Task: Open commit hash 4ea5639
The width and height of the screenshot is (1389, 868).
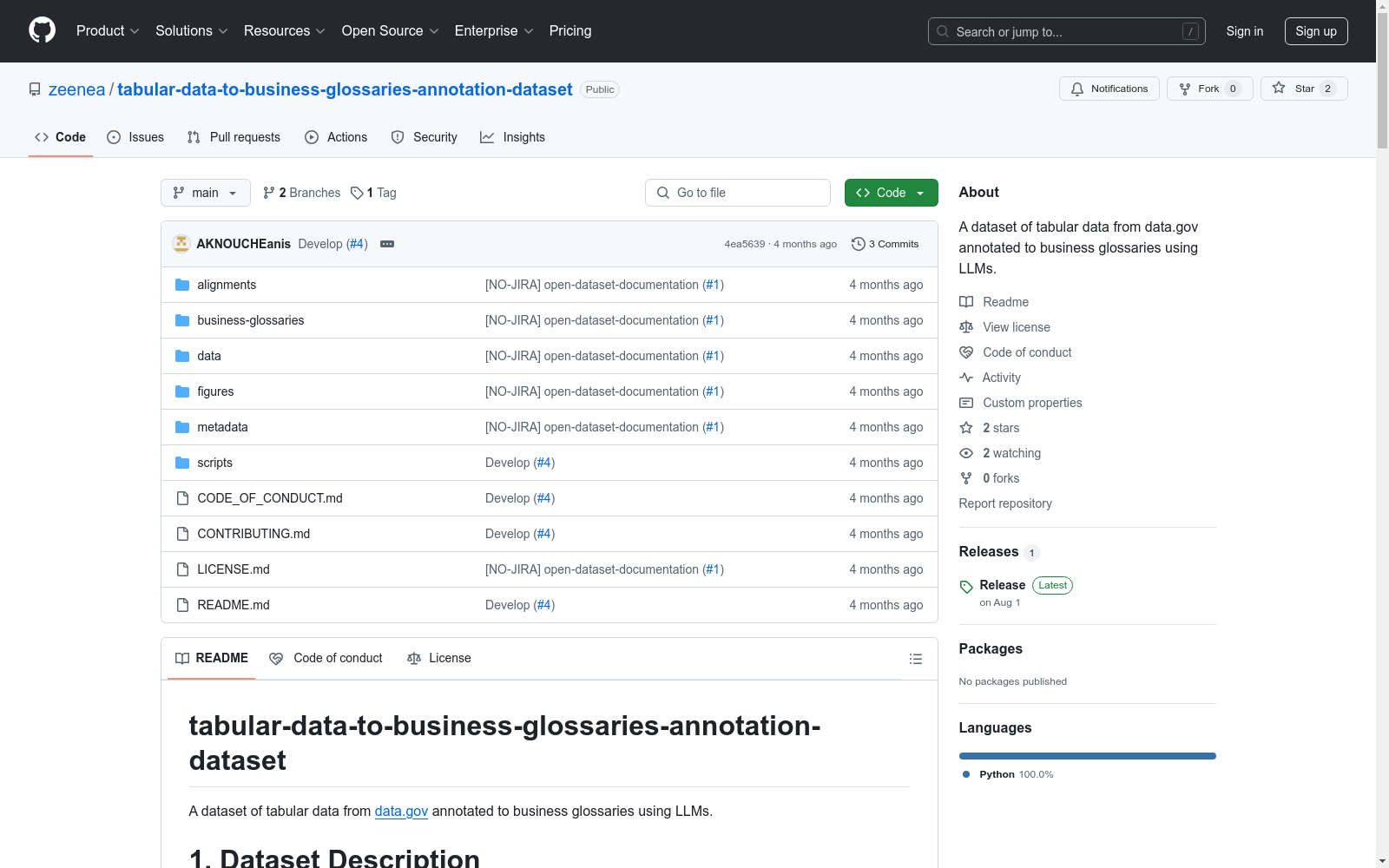Action: pyautogui.click(x=745, y=244)
